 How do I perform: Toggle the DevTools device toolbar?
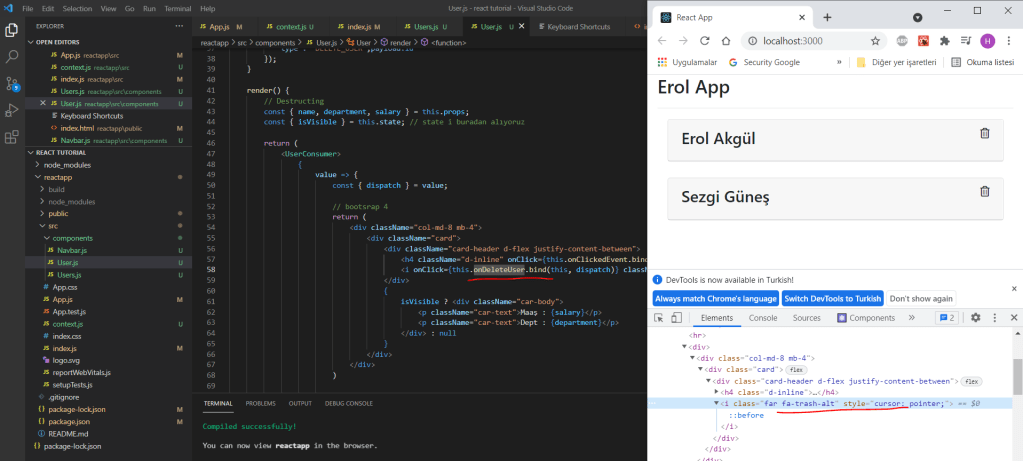[x=675, y=318]
